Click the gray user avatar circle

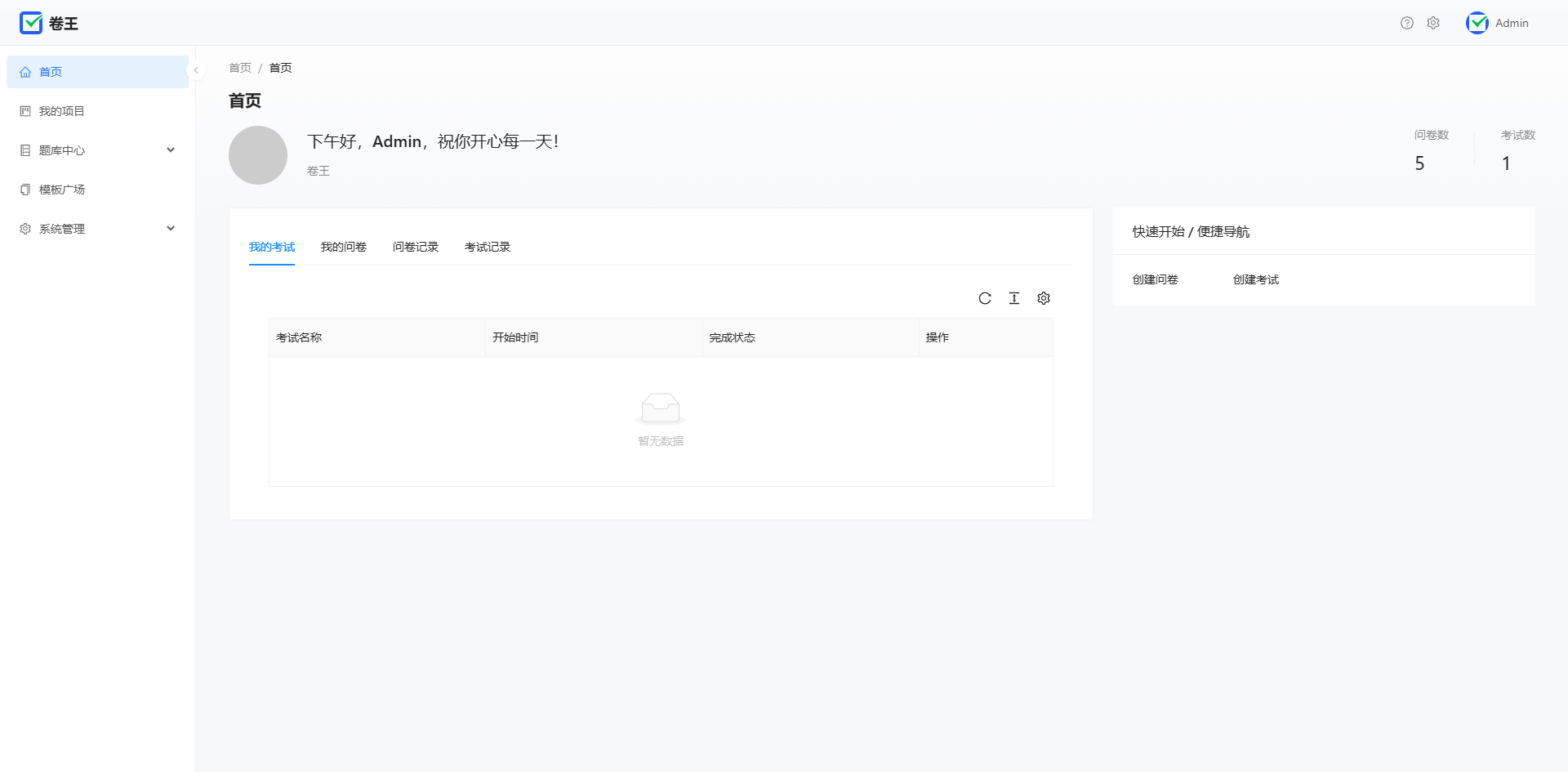[x=258, y=155]
